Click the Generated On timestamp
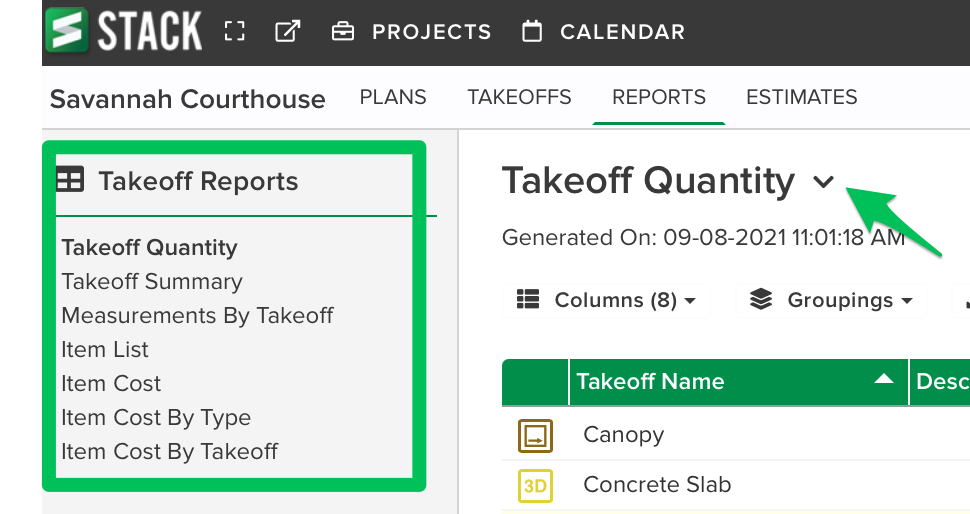The width and height of the screenshot is (970, 514). (704, 238)
